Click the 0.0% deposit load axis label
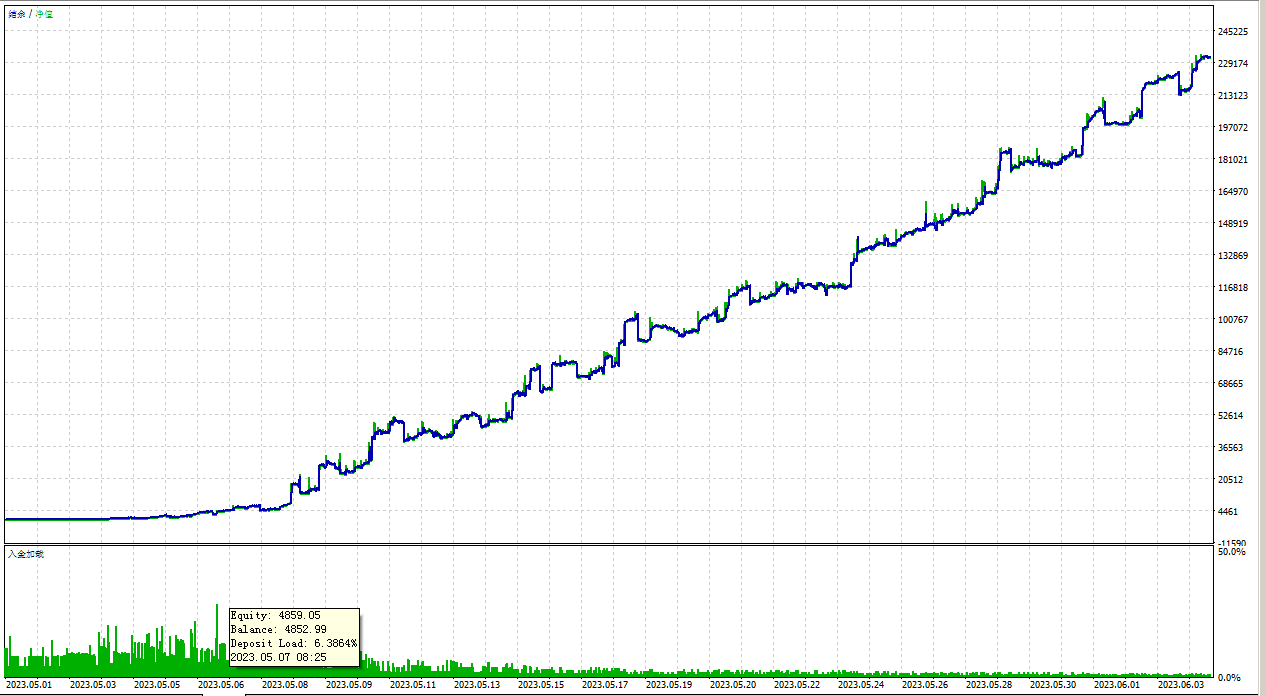 click(1231, 679)
